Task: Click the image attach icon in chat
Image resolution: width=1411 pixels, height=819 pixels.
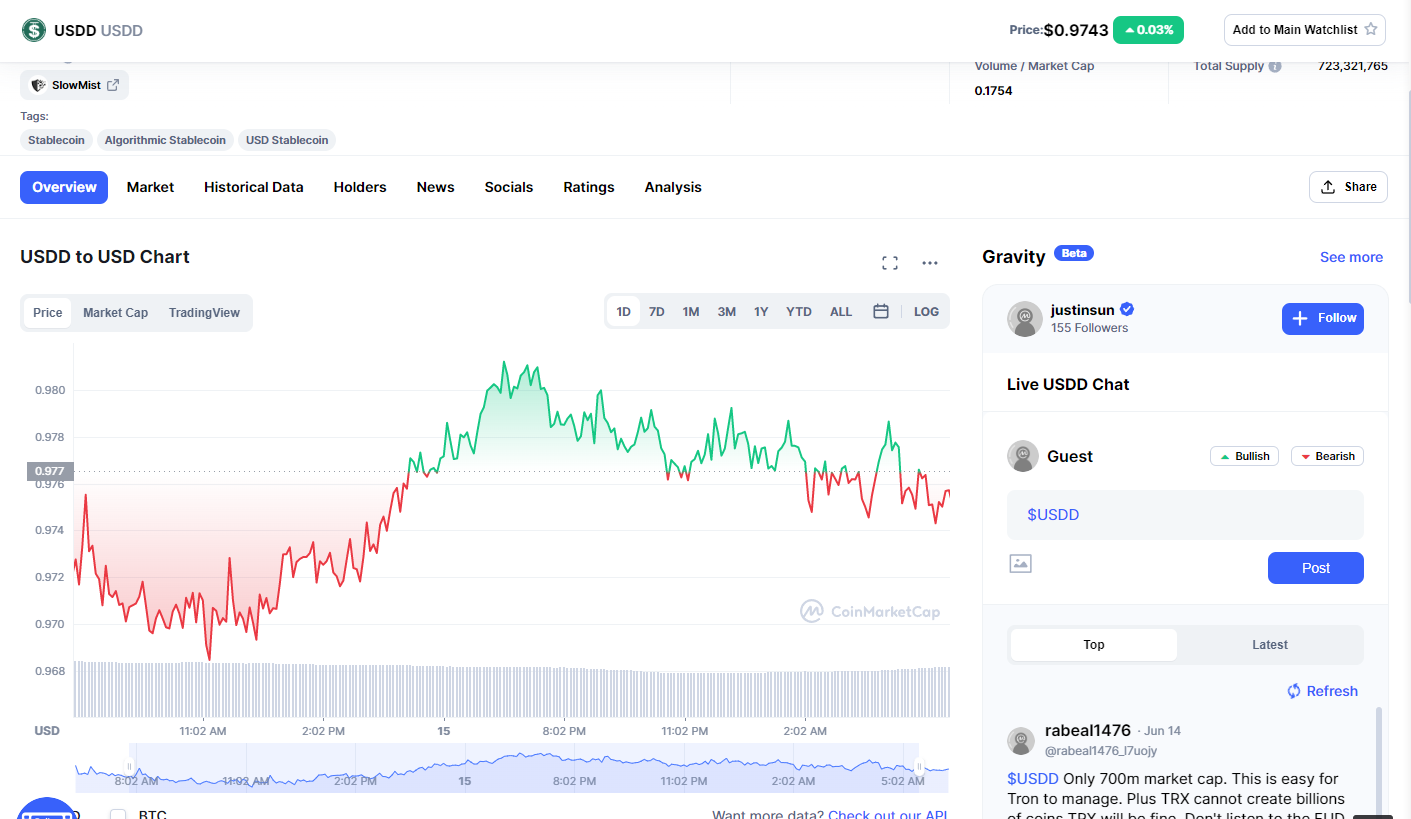Action: 1020,563
